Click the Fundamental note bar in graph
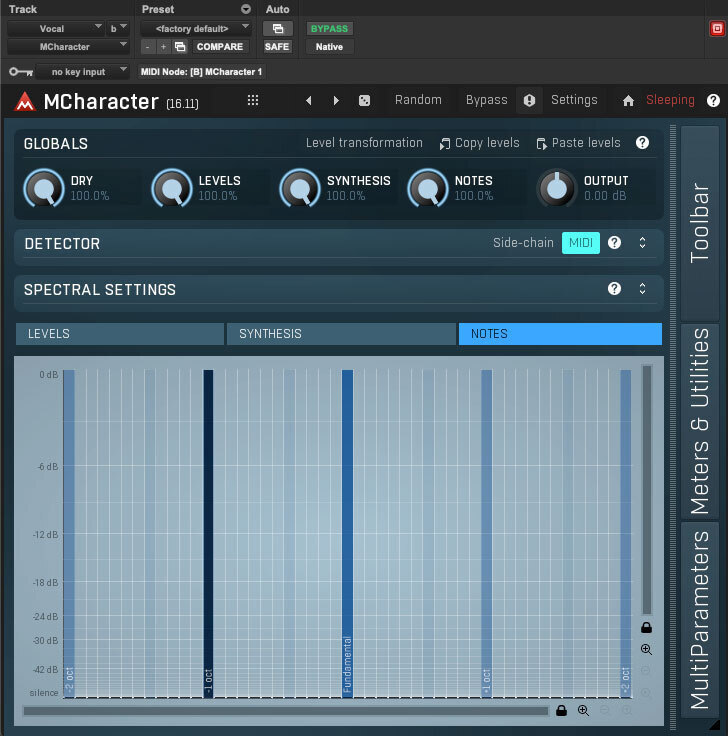 (347, 533)
